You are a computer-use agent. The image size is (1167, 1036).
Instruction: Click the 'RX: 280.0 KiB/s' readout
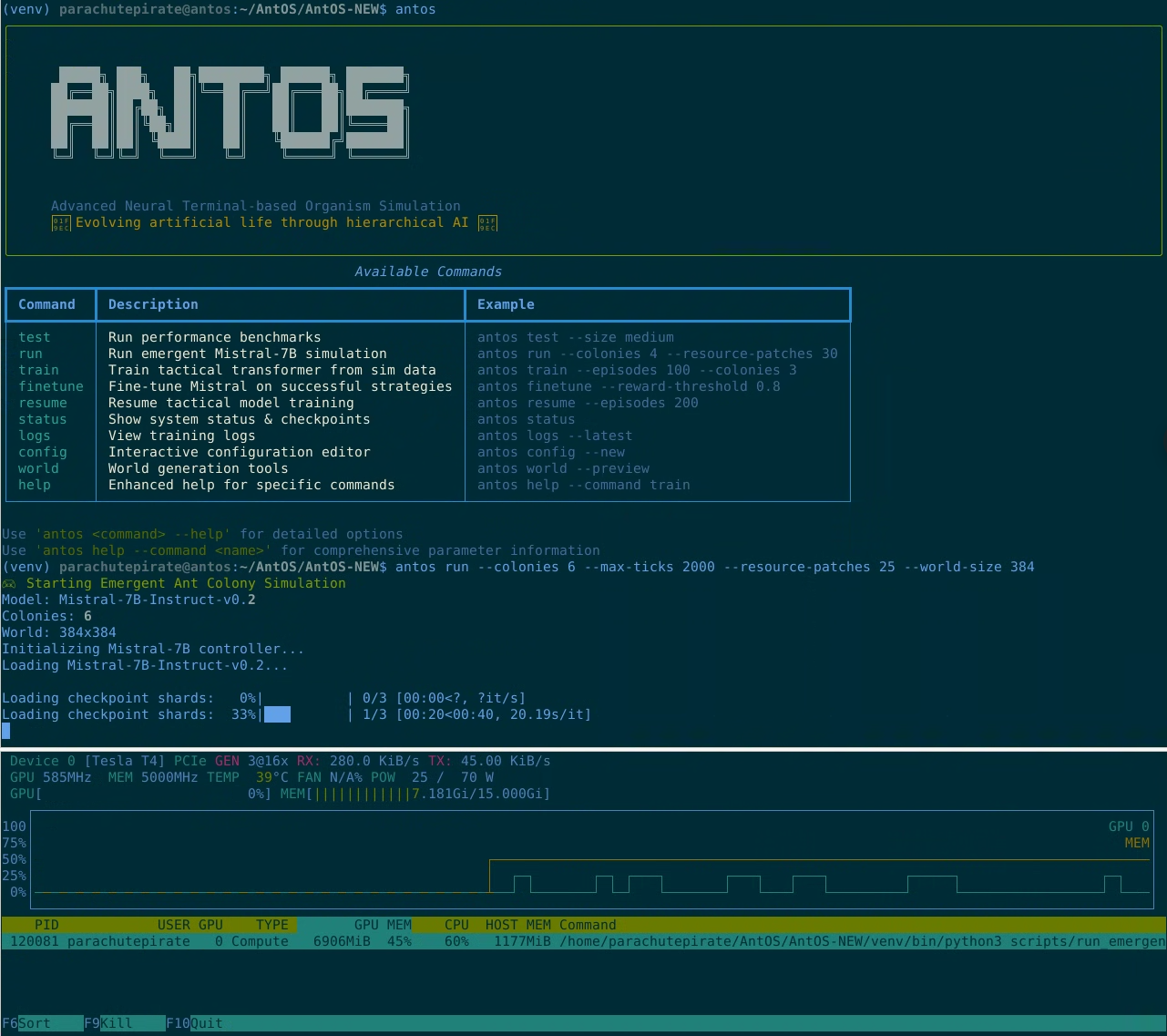click(x=358, y=761)
